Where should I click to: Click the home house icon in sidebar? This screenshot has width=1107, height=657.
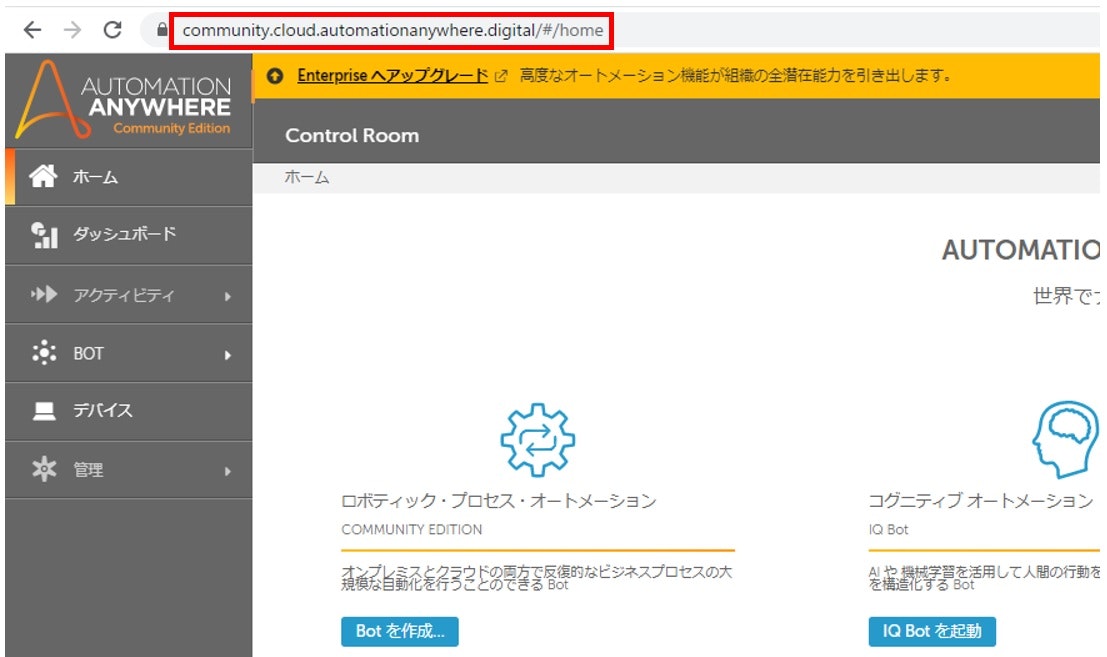[43, 176]
